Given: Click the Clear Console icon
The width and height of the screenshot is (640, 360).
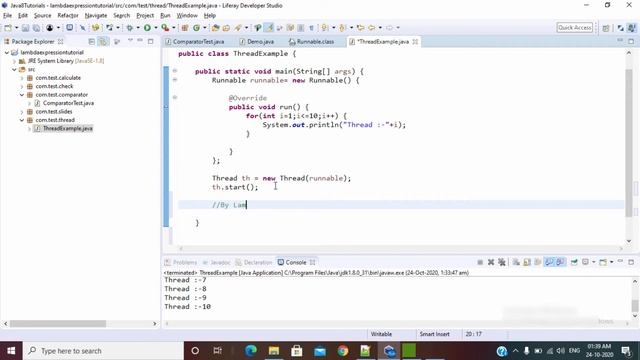Looking at the screenshot, I should point(516,262).
